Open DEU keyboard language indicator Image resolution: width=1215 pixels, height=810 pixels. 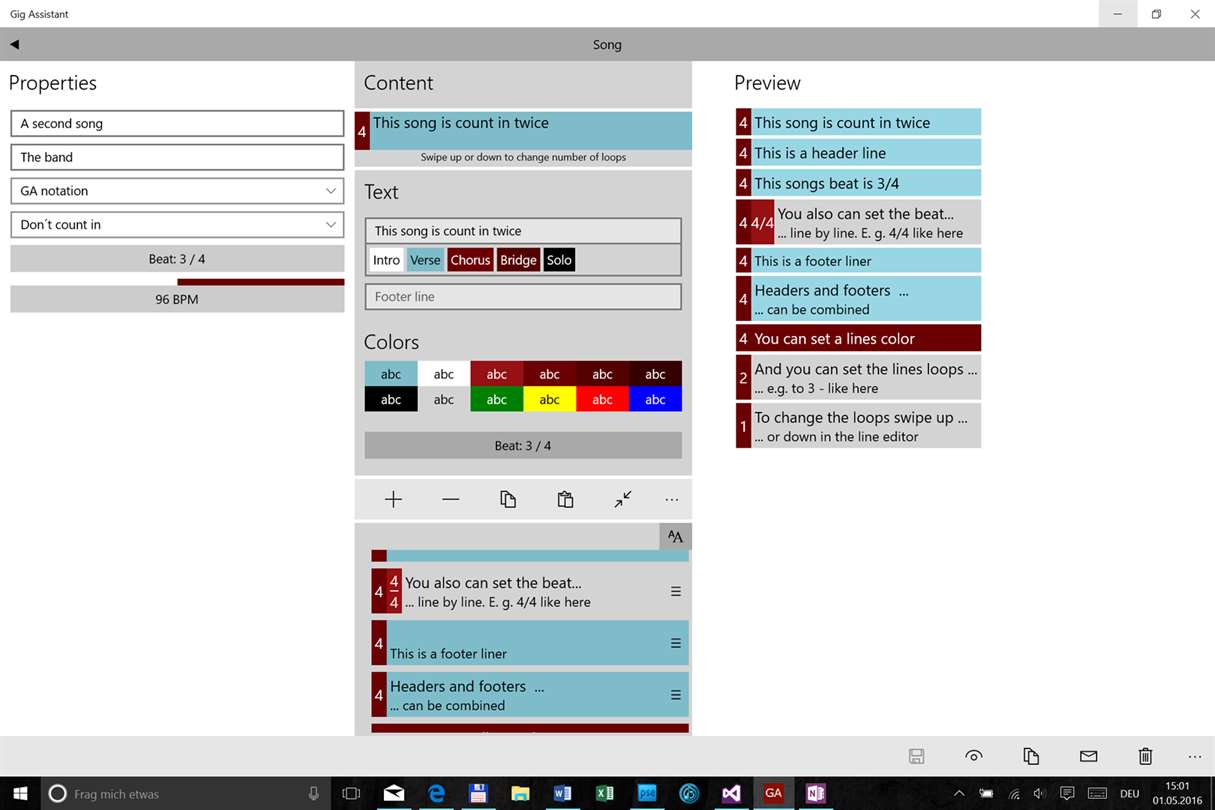click(x=1130, y=793)
